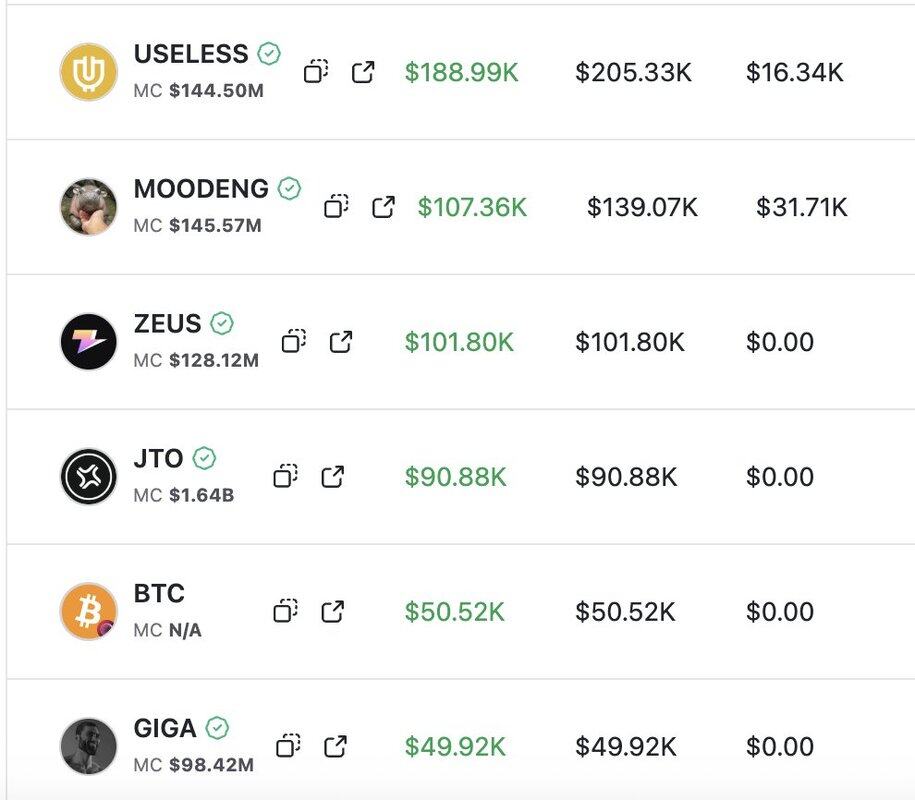Open MOODENG external link icon
915x800 pixels.
tap(383, 207)
